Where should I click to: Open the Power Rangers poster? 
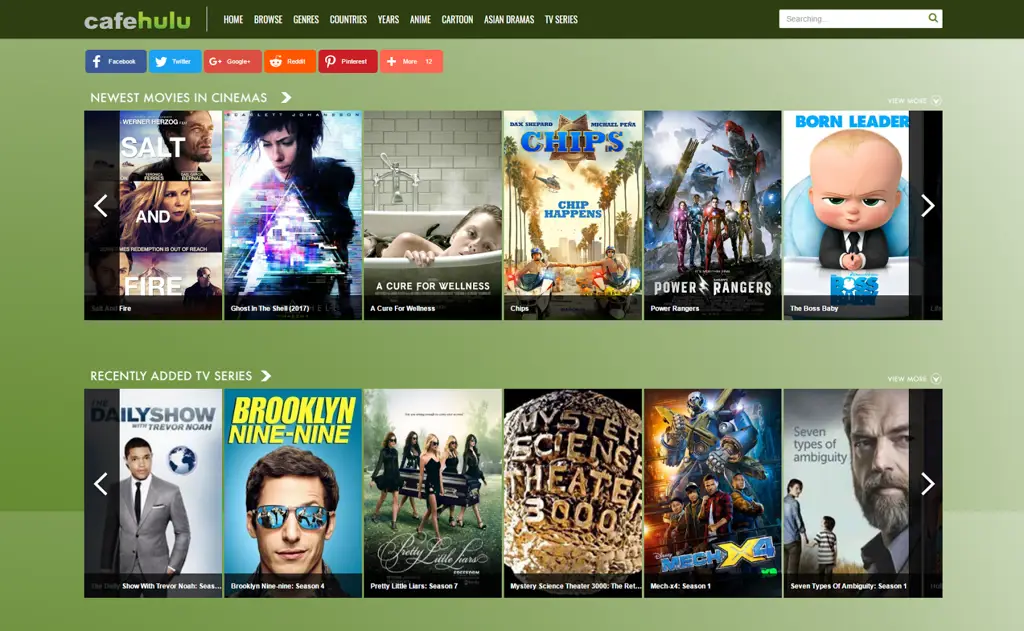(x=712, y=215)
